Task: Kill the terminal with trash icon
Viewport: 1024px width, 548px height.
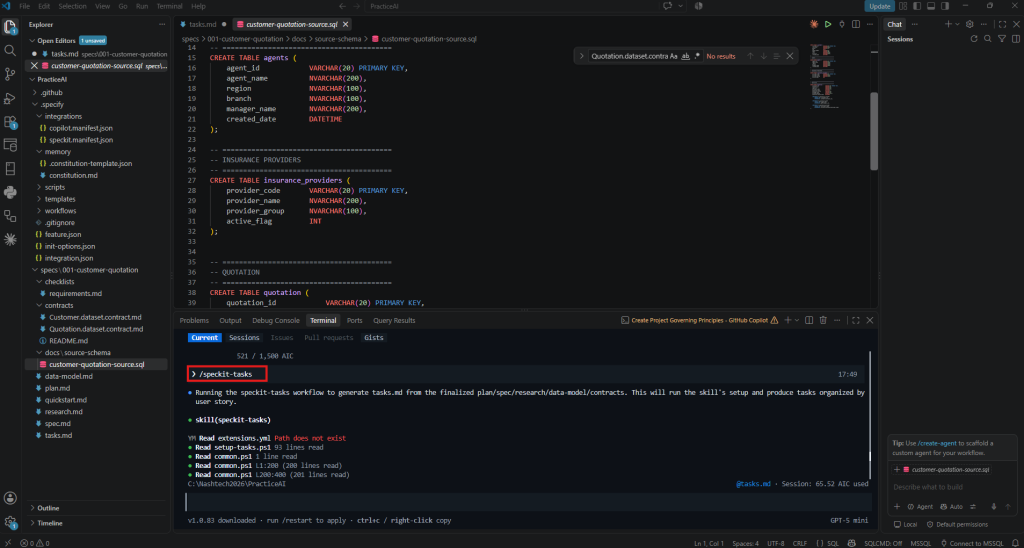Action: (823, 320)
